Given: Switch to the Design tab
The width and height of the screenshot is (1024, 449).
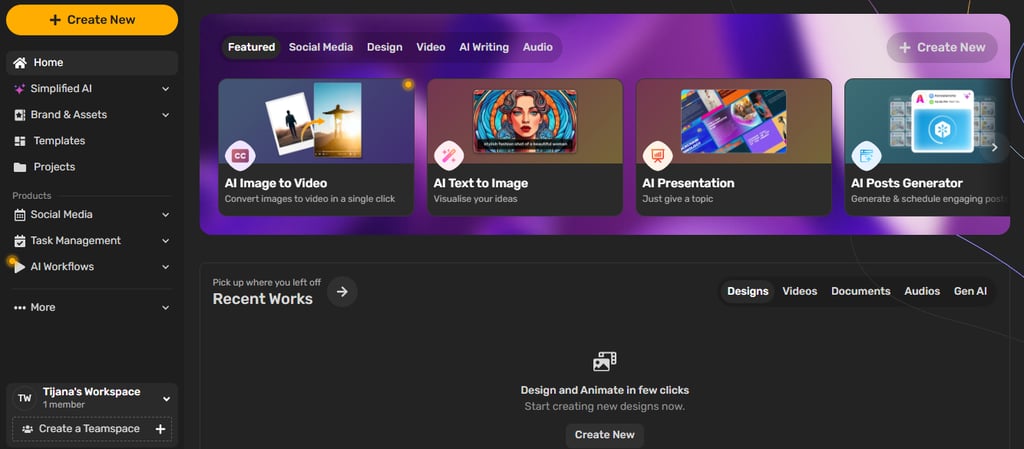Looking at the screenshot, I should coord(385,47).
